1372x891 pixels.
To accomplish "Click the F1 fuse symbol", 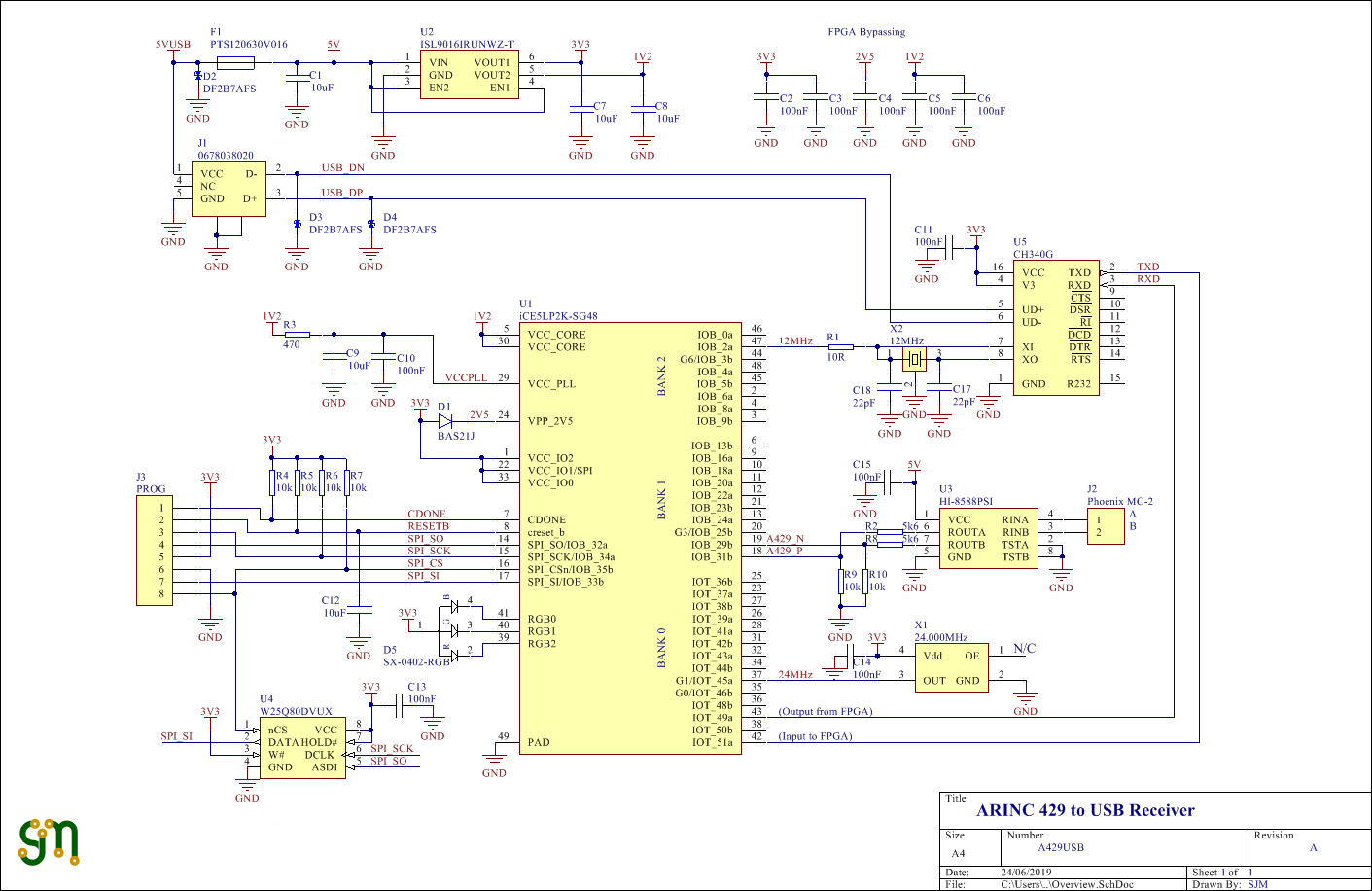I will tap(235, 63).
